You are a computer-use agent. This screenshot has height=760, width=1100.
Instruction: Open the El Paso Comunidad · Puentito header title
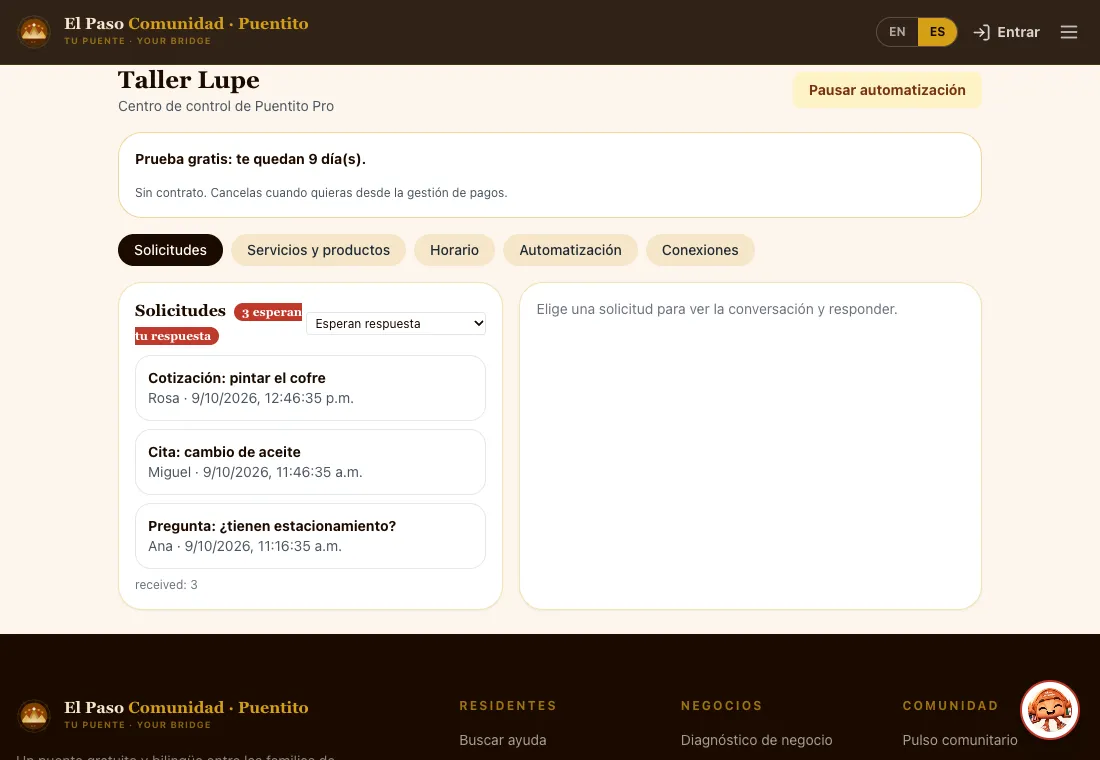coord(186,23)
